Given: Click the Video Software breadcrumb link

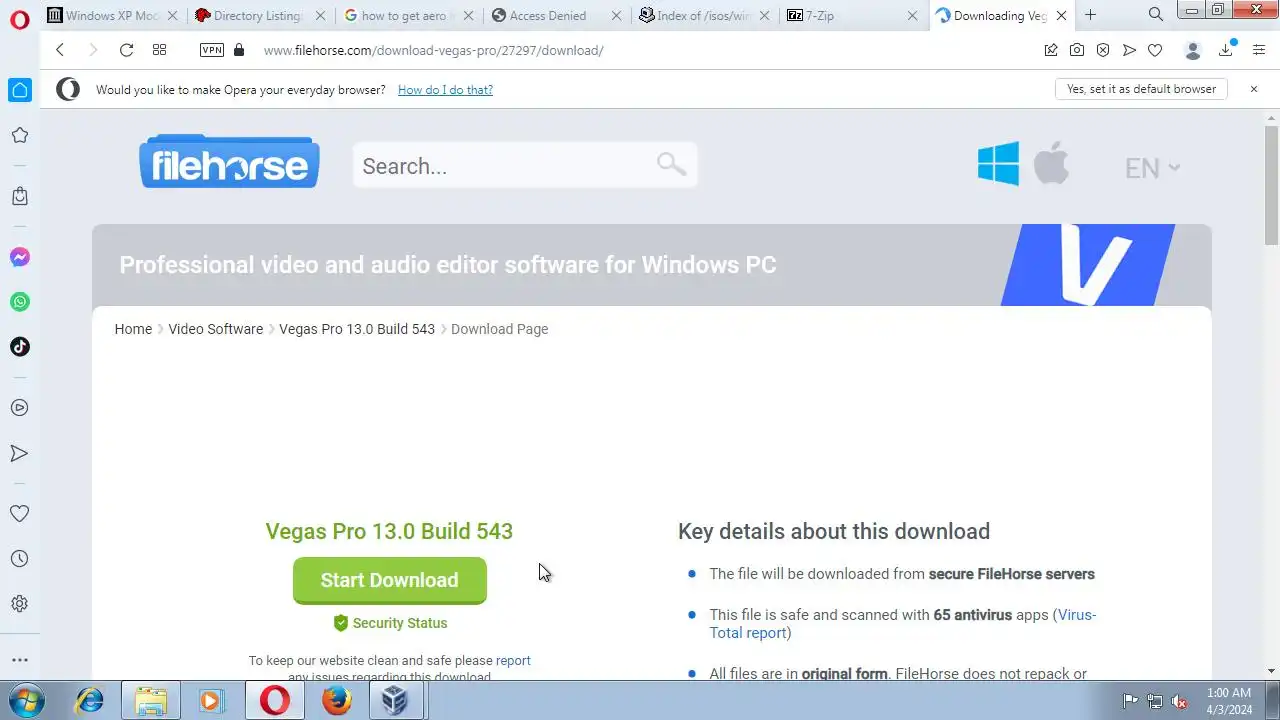Looking at the screenshot, I should (216, 329).
